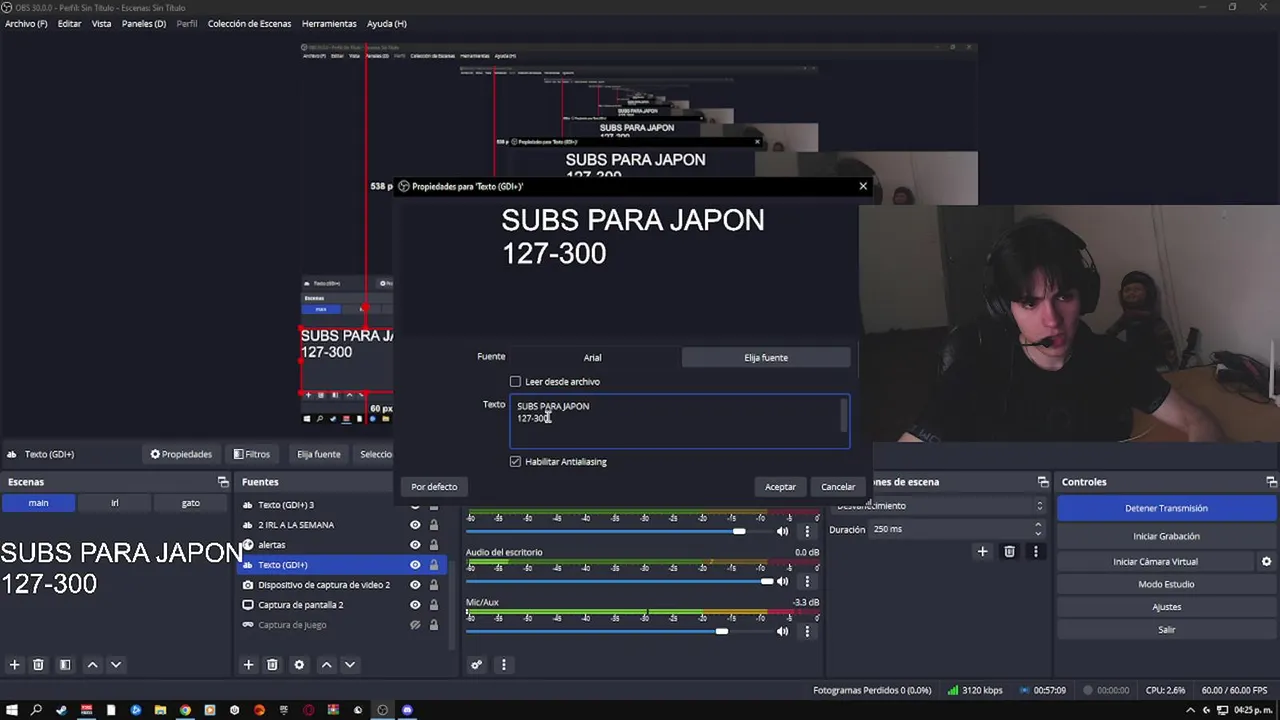Image resolution: width=1280 pixels, height=720 pixels.
Task: Undock the Controles panel icon
Action: pyautogui.click(x=1271, y=482)
